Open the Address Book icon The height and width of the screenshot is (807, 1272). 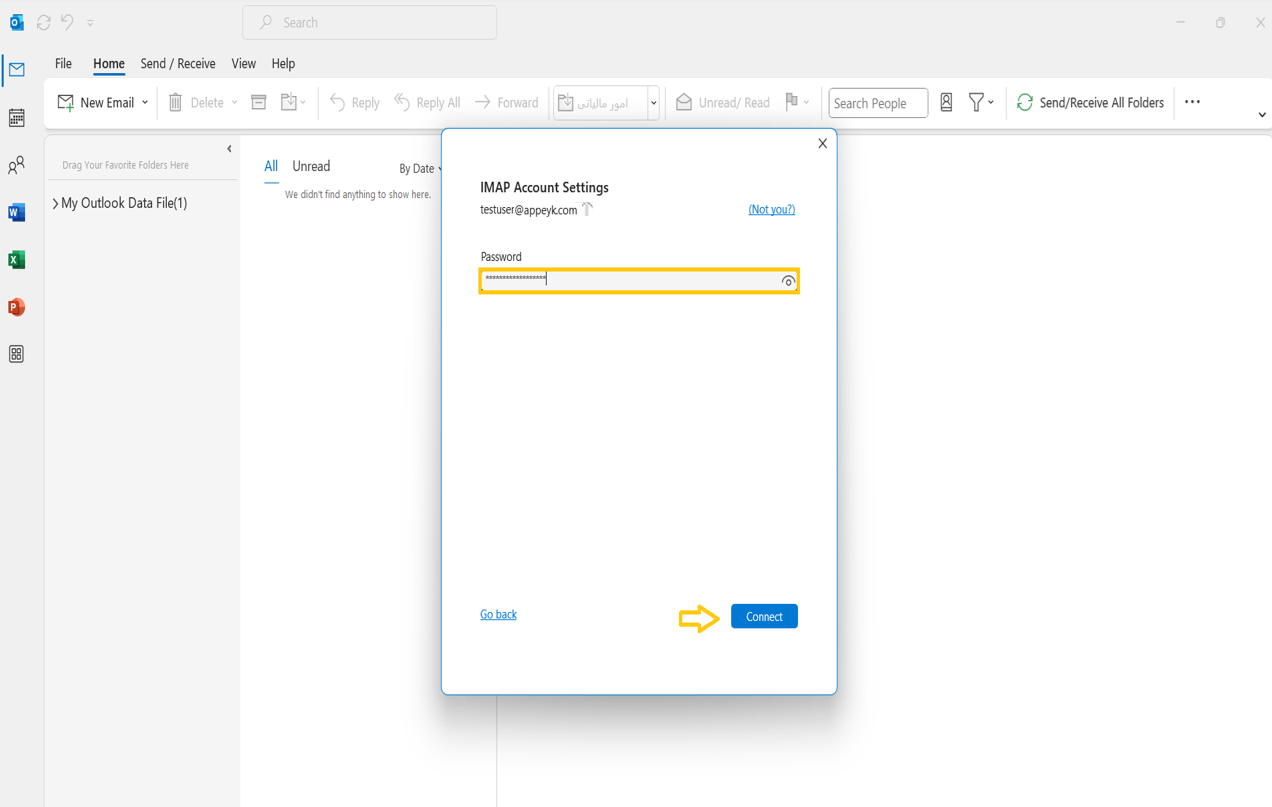point(946,102)
